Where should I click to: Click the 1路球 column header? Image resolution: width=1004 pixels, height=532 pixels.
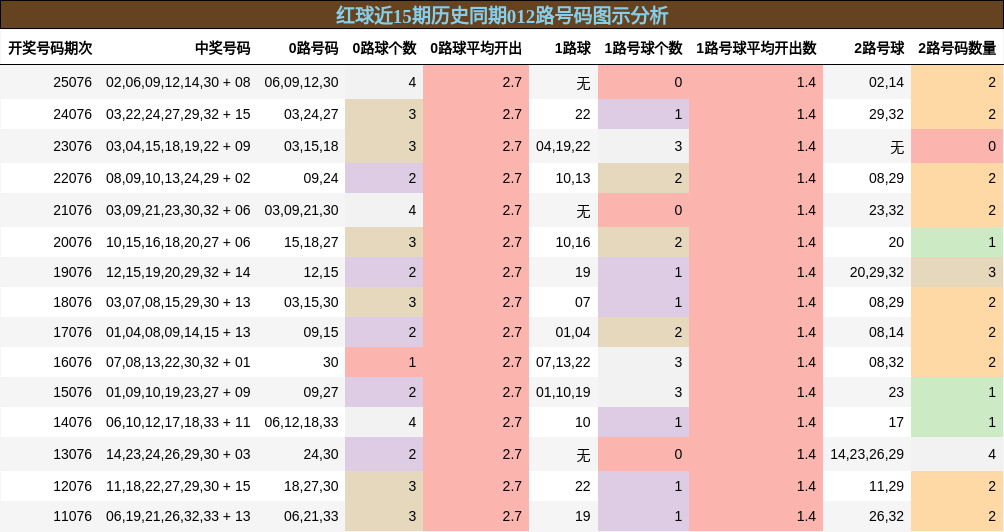point(572,48)
